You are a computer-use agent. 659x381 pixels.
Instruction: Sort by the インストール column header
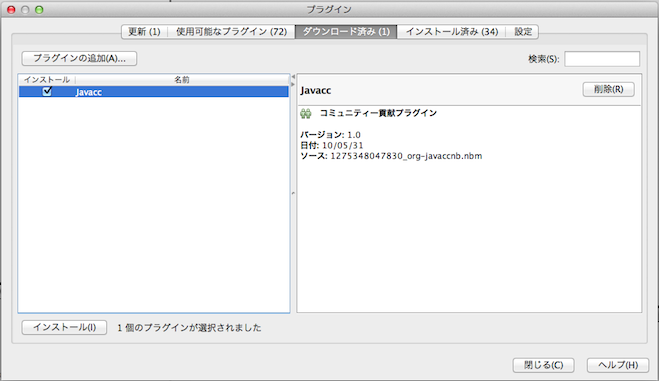(47, 79)
